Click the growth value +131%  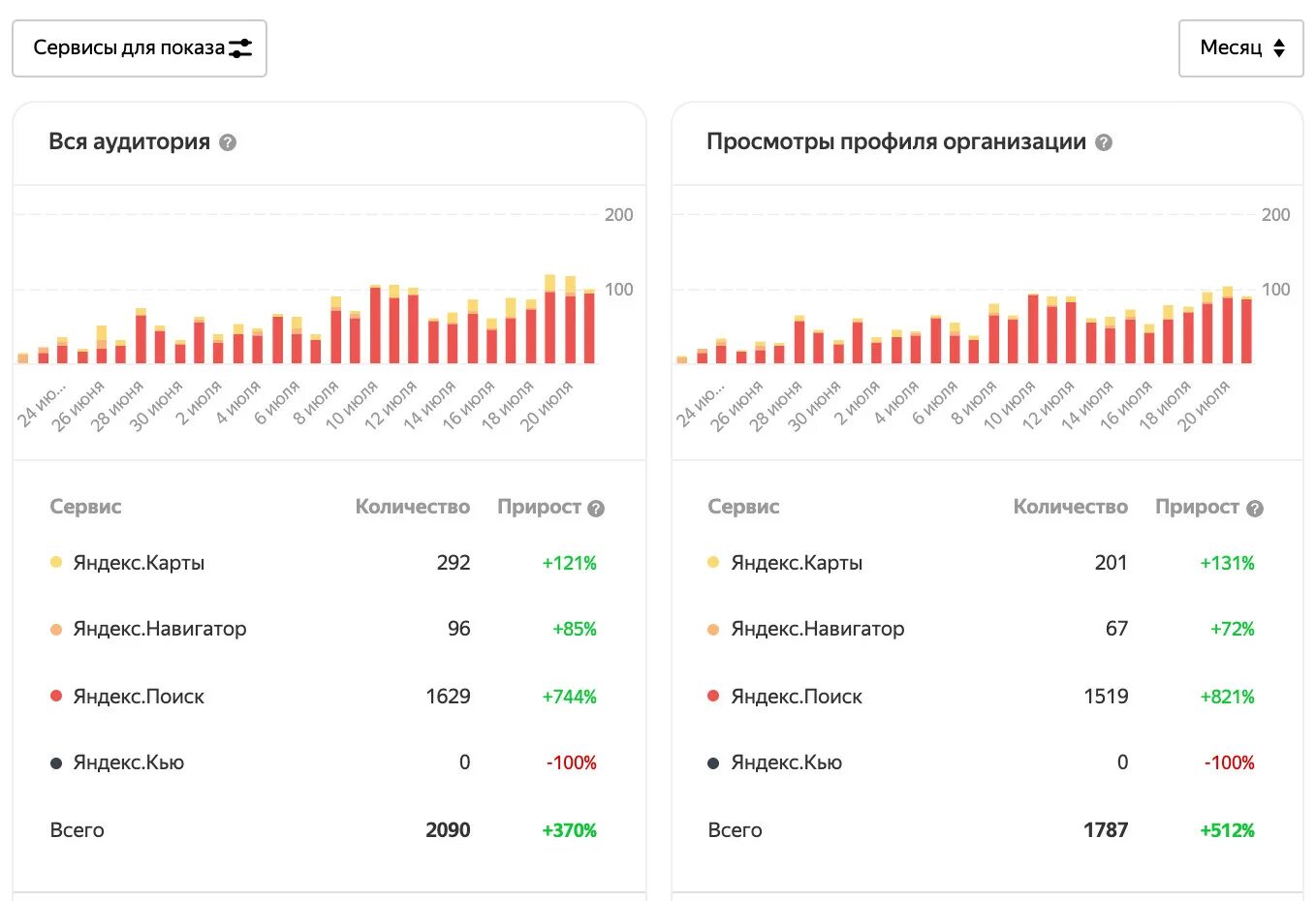tap(1228, 563)
